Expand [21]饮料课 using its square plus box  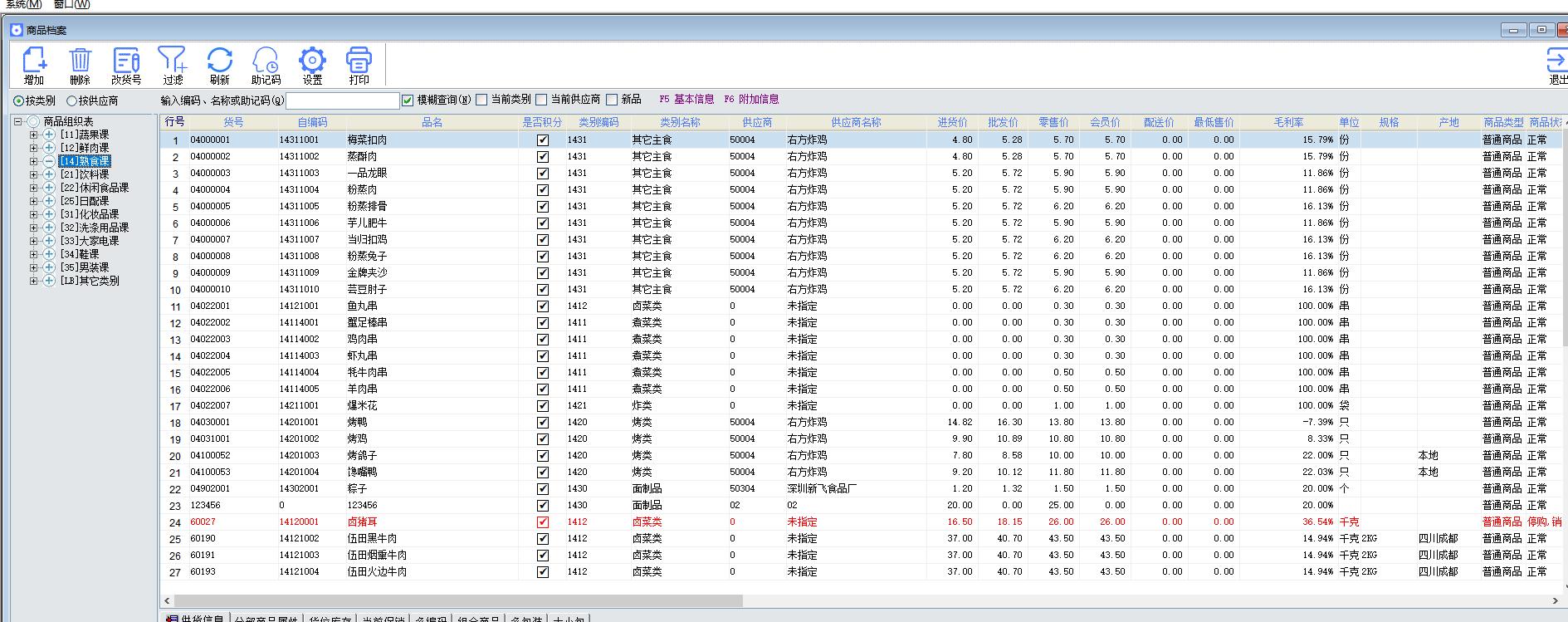point(33,174)
